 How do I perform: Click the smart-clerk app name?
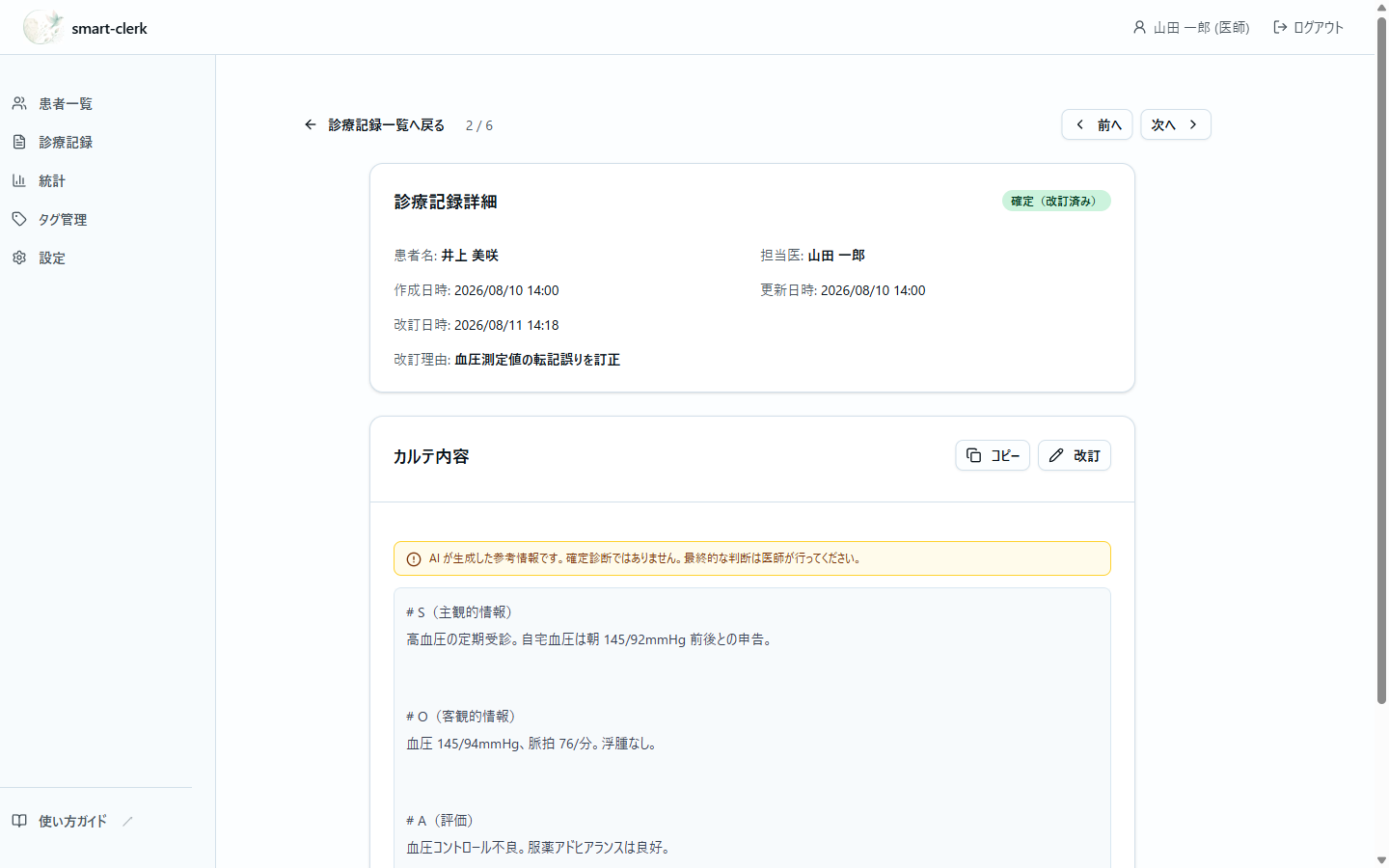point(109,28)
